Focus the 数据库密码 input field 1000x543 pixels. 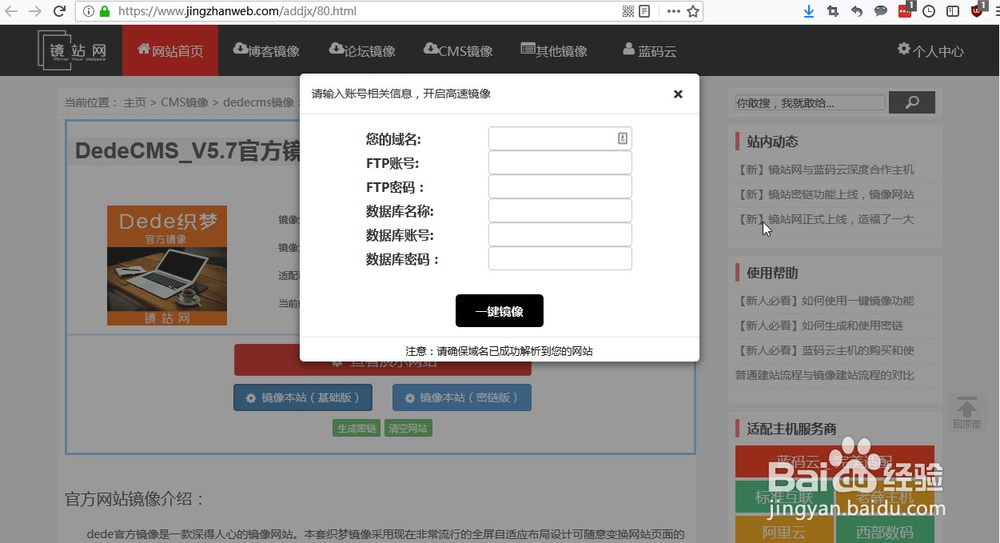(560, 259)
